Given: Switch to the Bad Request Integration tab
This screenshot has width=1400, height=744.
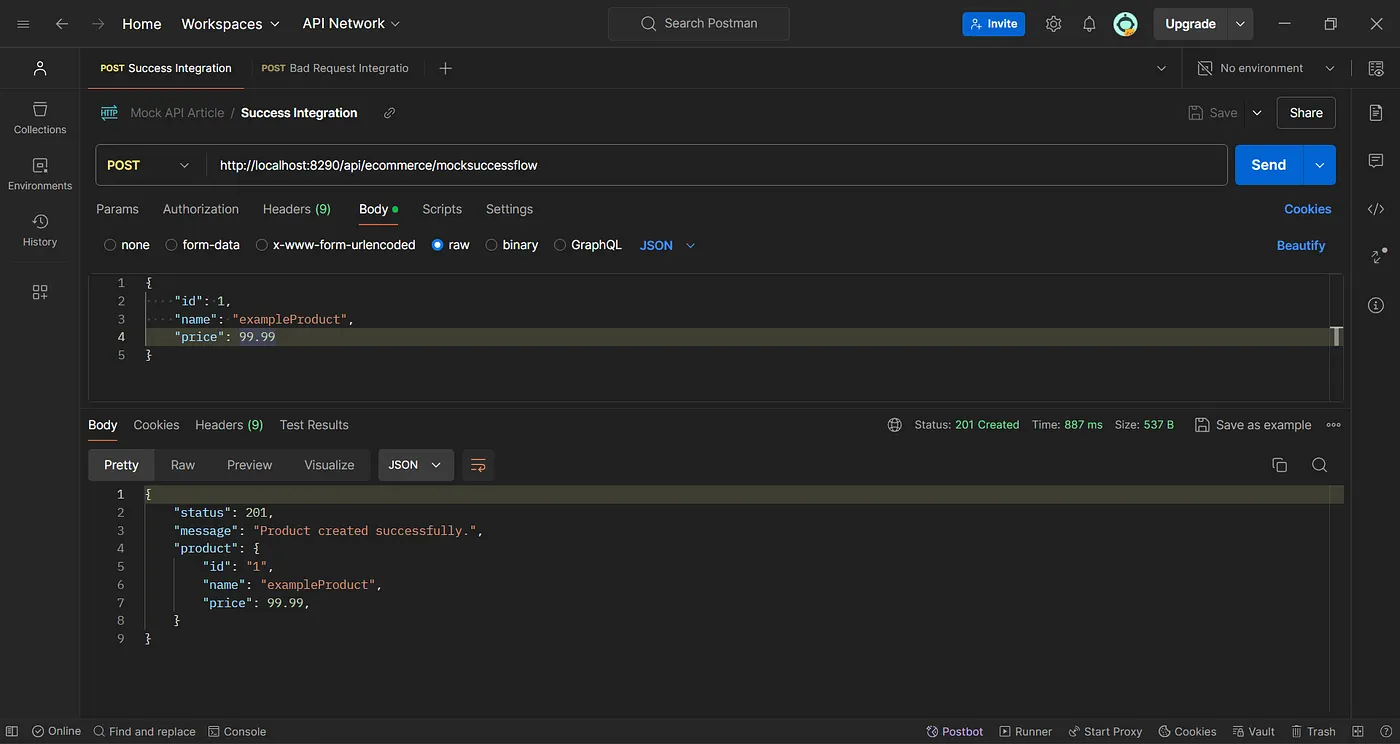Looking at the screenshot, I should (x=335, y=68).
